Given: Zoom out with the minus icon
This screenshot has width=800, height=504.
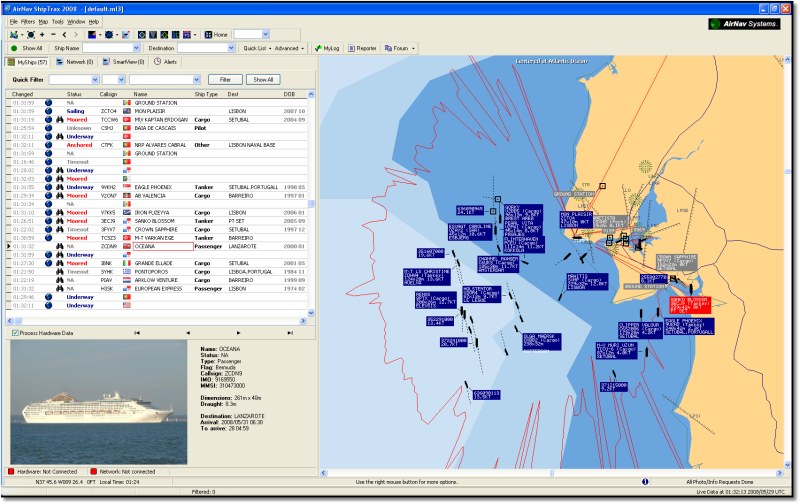Looking at the screenshot, I should point(53,35).
